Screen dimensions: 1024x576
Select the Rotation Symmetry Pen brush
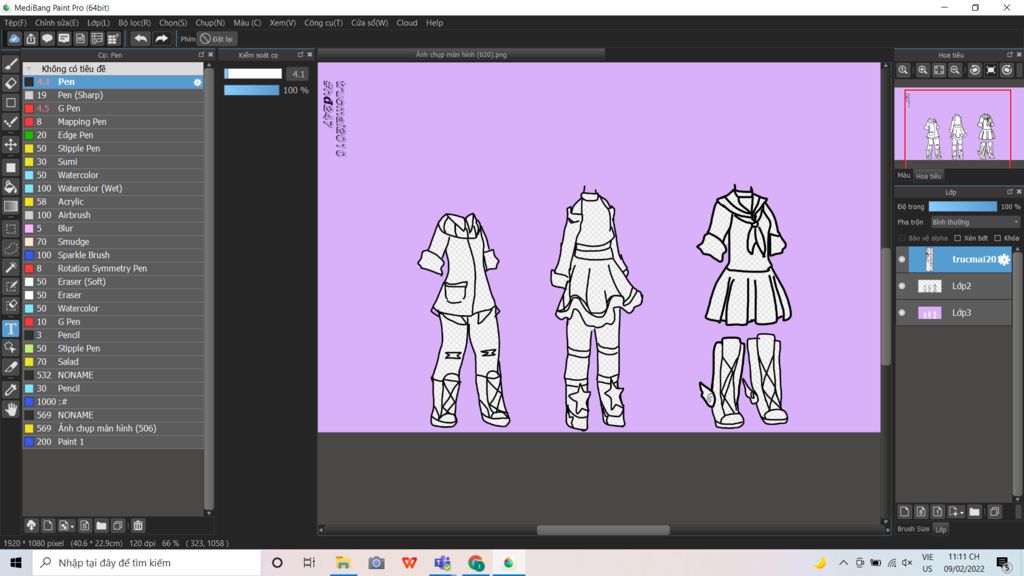tap(113, 268)
